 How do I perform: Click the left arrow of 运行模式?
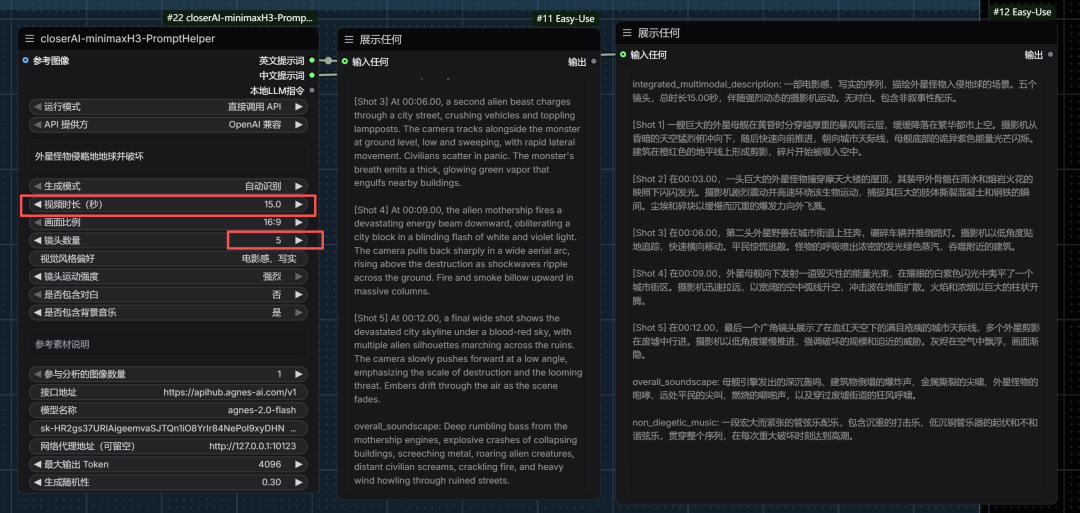point(38,107)
